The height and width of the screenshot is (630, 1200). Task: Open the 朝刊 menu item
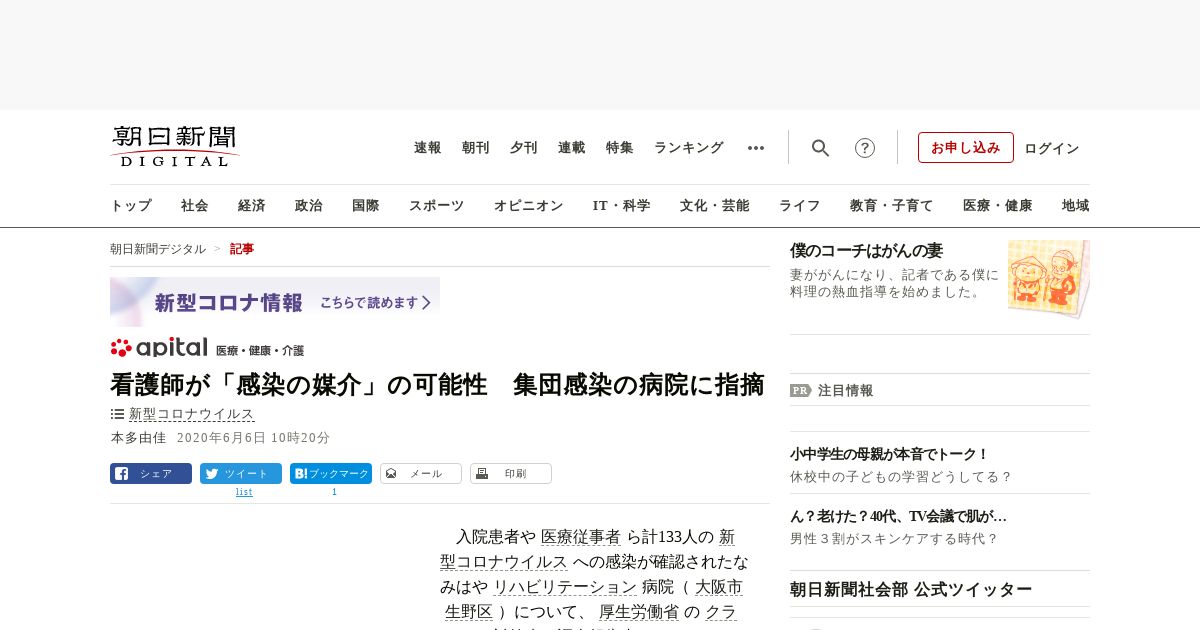point(476,148)
